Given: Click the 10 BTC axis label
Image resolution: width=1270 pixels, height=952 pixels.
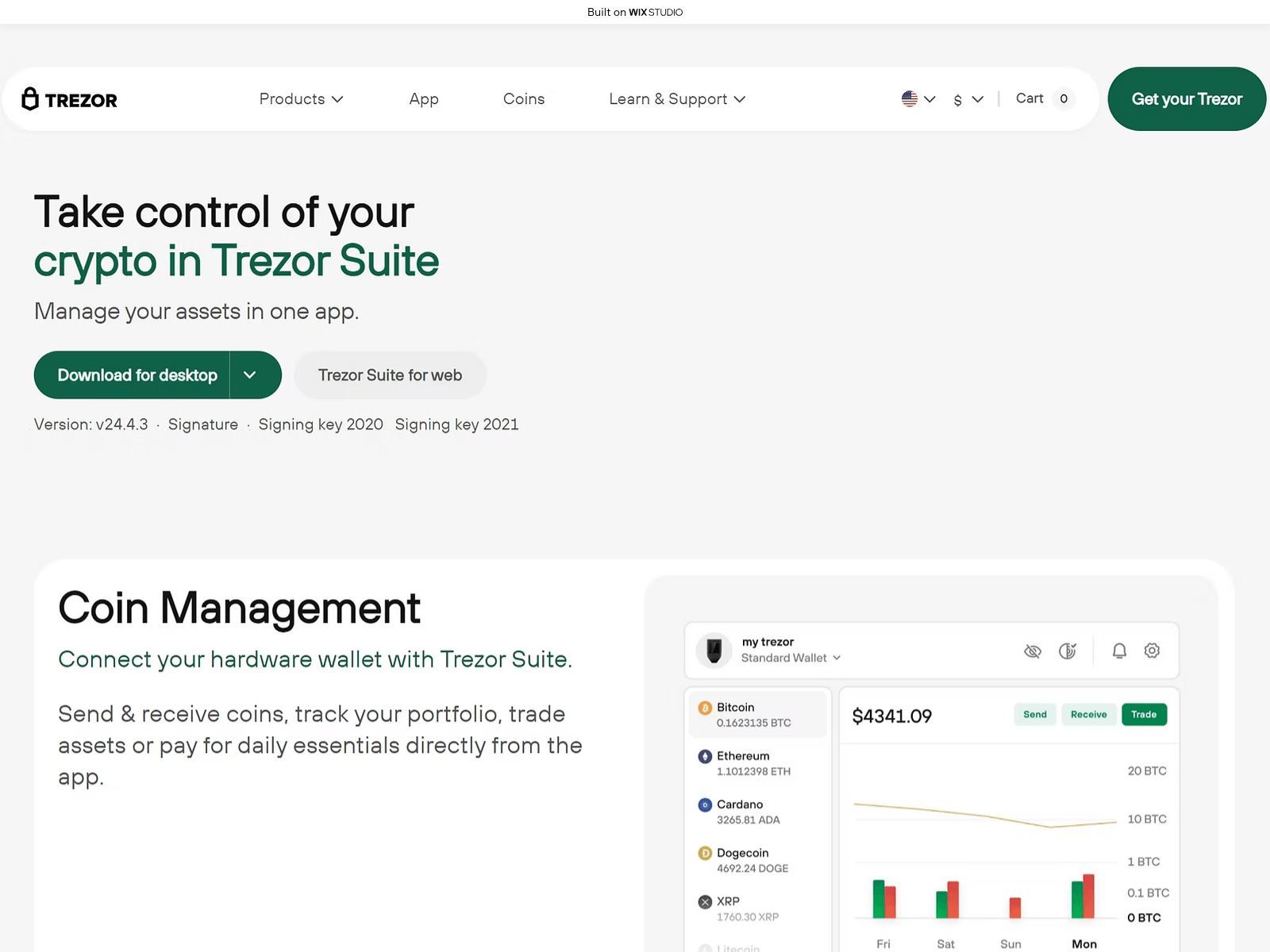Looking at the screenshot, I should point(1147,819).
